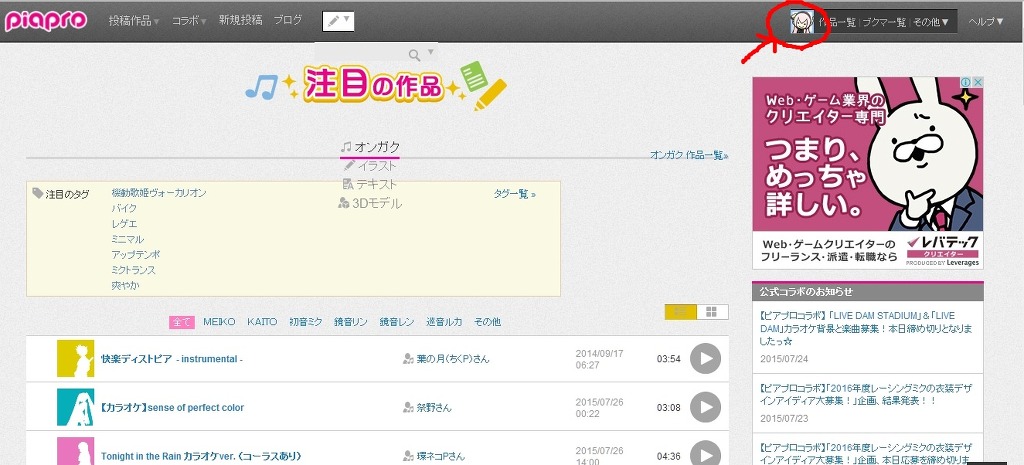Open the Levtech rabbit advertisement
This screenshot has height=465, width=1024.
click(x=867, y=172)
